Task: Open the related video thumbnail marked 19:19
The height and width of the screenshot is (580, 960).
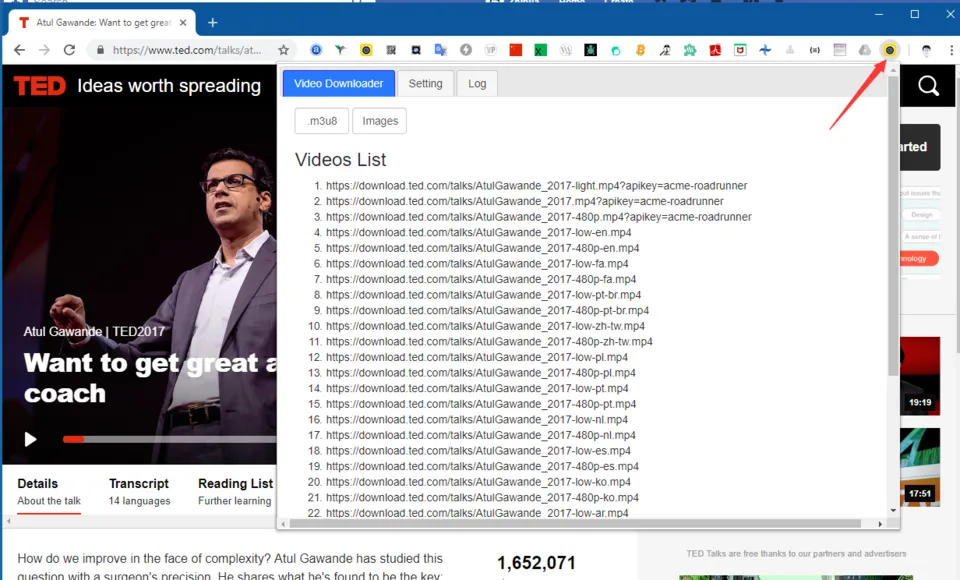Action: tap(920, 375)
